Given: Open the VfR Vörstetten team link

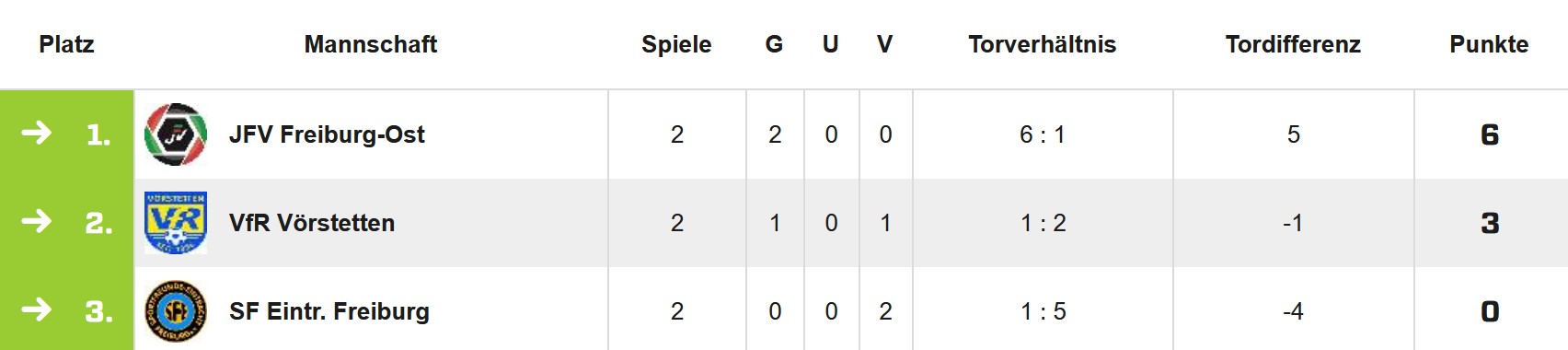Looking at the screenshot, I should coord(312,223).
